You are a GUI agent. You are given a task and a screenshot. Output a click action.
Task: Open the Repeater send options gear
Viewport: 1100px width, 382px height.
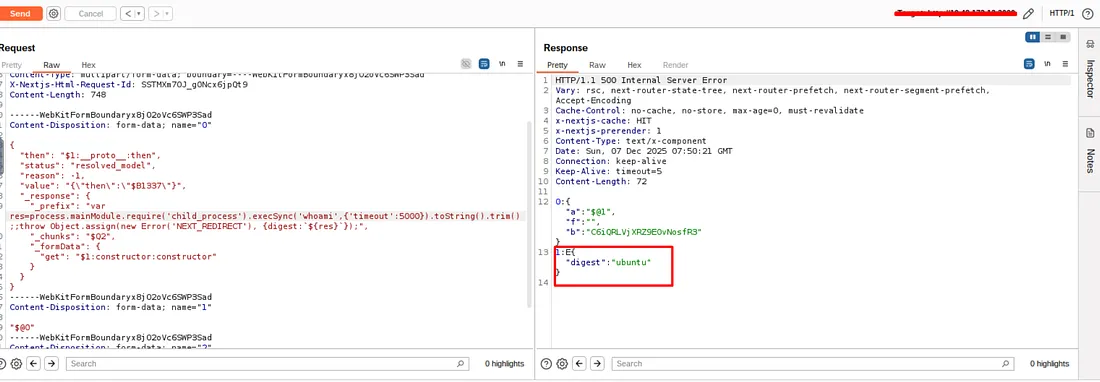(53, 13)
